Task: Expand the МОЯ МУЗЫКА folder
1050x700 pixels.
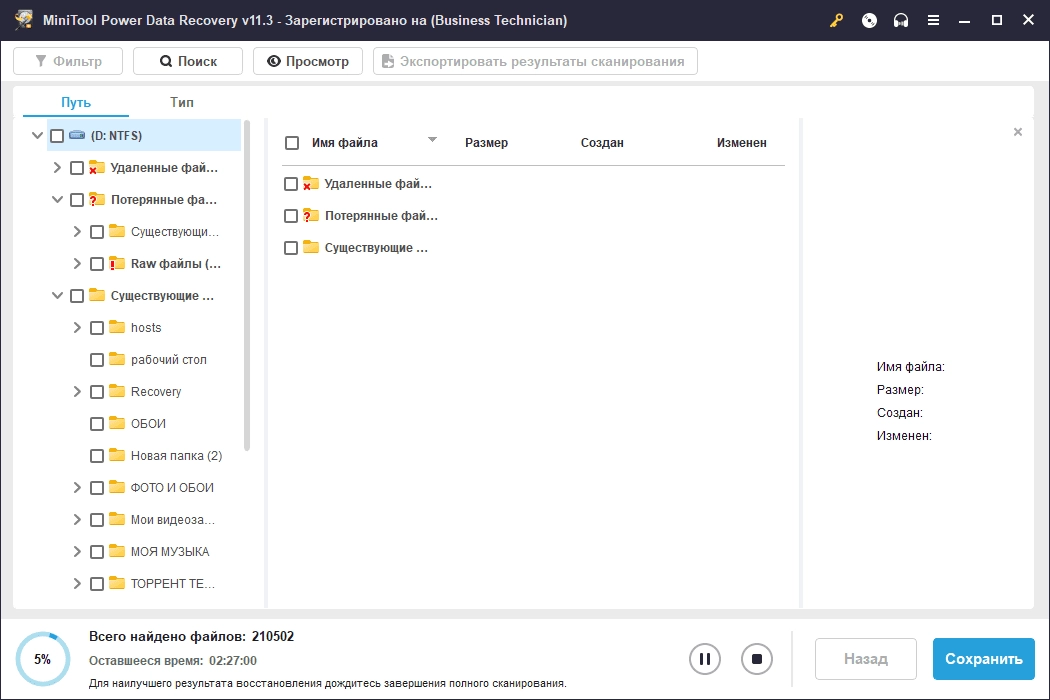Action: [77, 551]
